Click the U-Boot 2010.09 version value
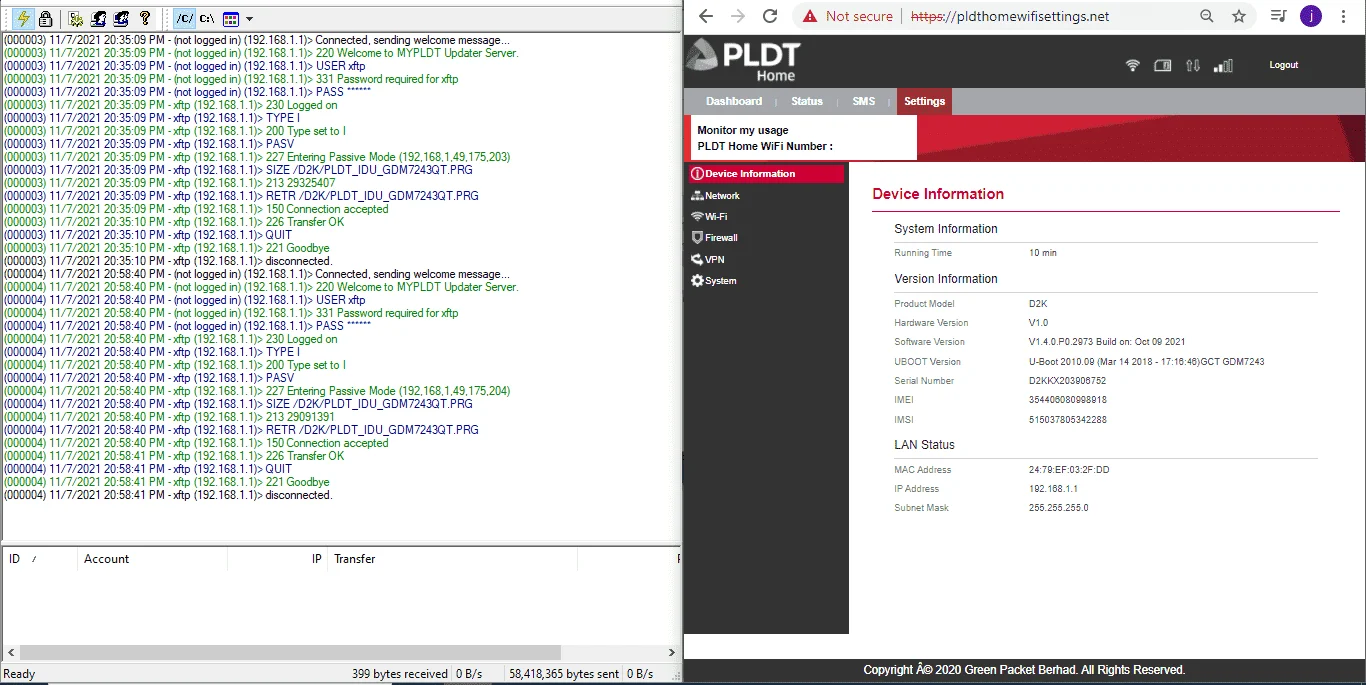Image resolution: width=1366 pixels, height=685 pixels. click(x=1147, y=362)
